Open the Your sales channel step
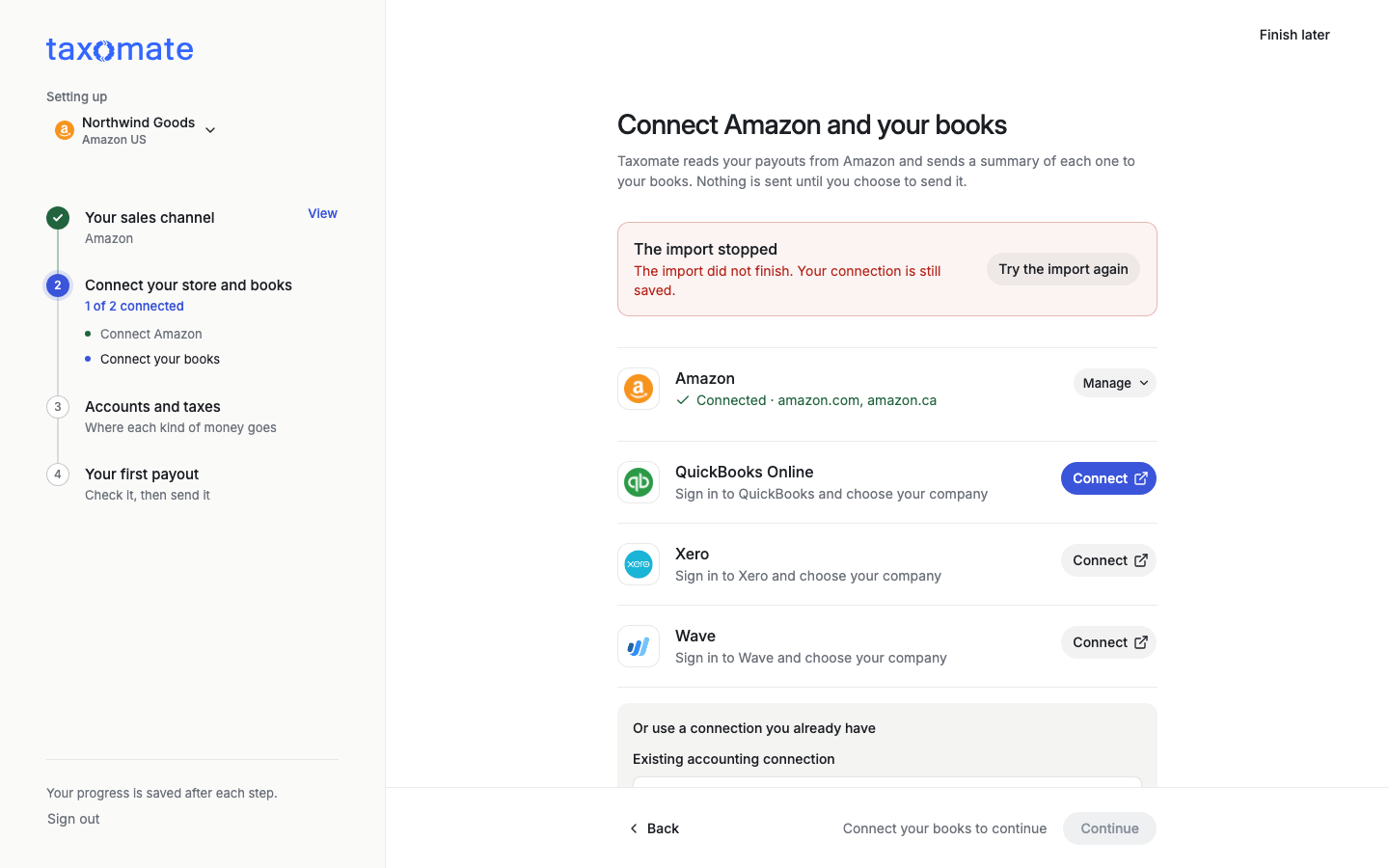Image resolution: width=1389 pixels, height=868 pixels. pos(150,218)
